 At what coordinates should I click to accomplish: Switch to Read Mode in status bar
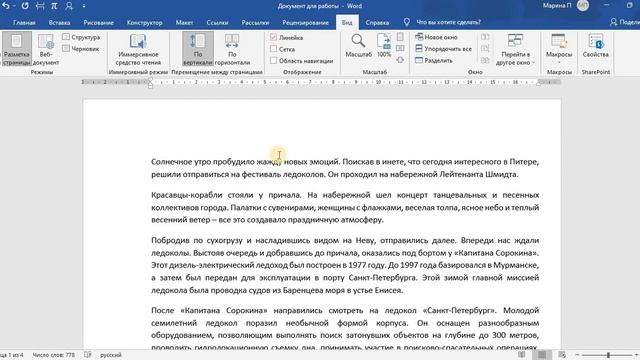(x=522, y=355)
